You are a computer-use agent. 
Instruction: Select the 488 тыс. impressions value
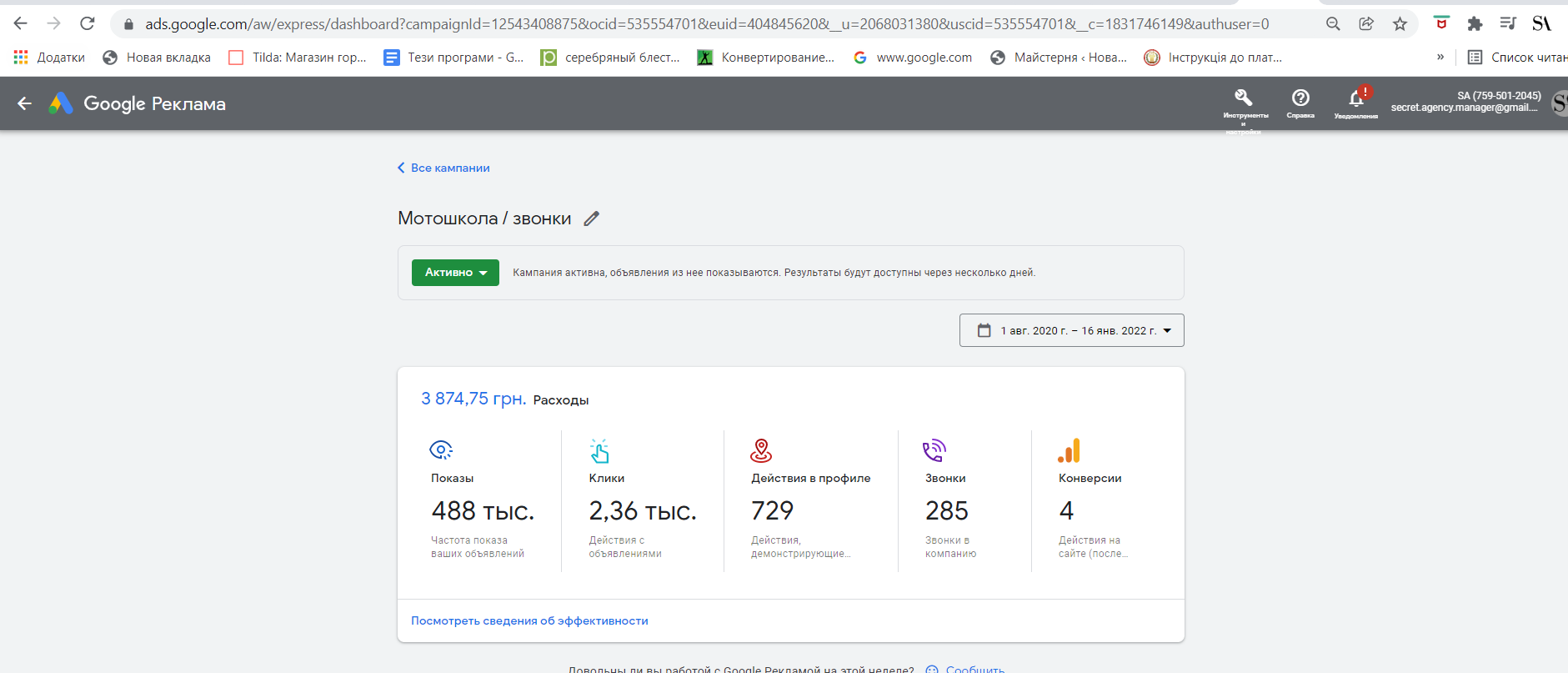(x=483, y=510)
